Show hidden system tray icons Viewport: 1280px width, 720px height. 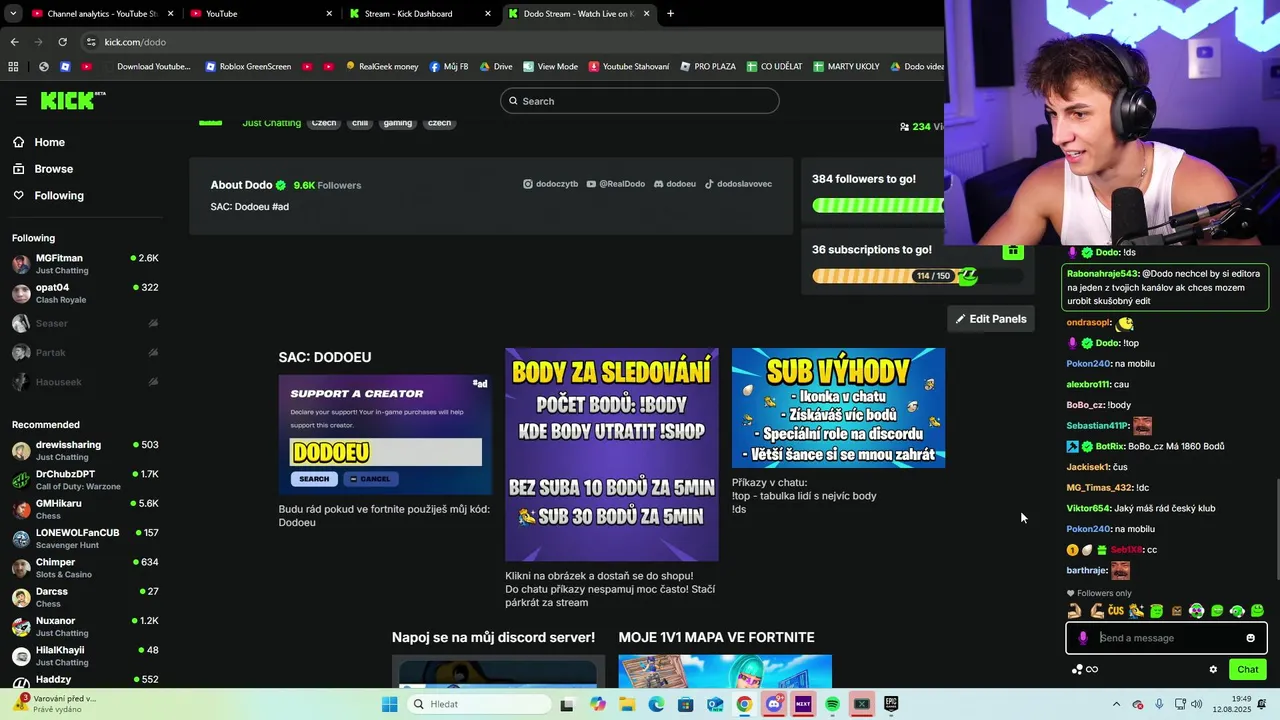click(1117, 704)
